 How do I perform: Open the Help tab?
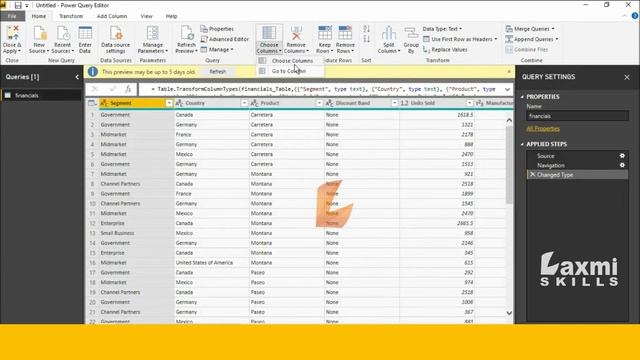click(171, 16)
